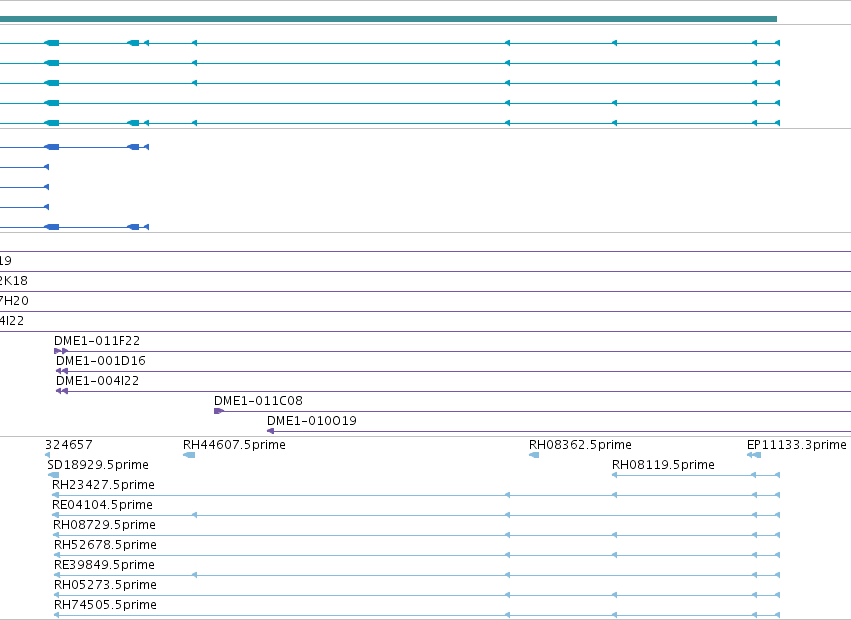Click the RH08362.5prime EST label
The height and width of the screenshot is (620, 851).
coord(580,445)
